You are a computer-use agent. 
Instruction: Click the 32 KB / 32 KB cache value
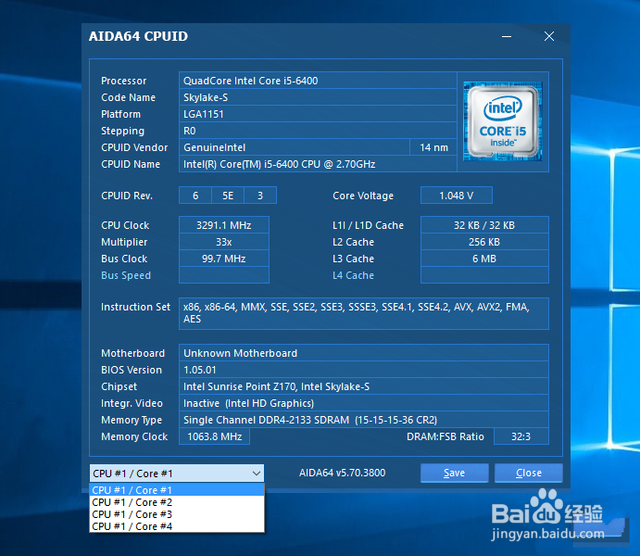pos(484,225)
